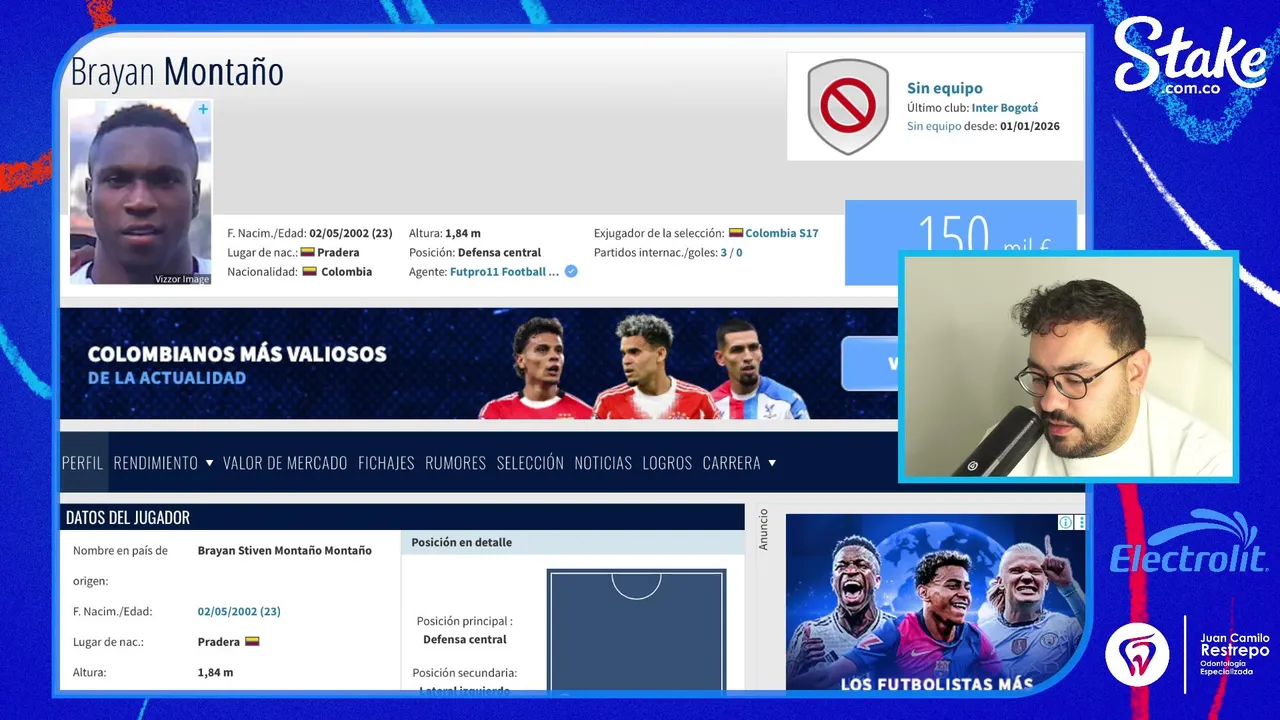Click the Colombia flag beside Nacionalidad

click(x=310, y=271)
